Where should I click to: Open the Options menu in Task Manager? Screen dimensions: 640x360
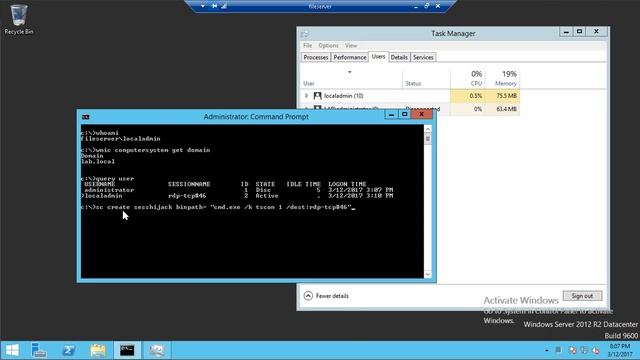tap(328, 45)
